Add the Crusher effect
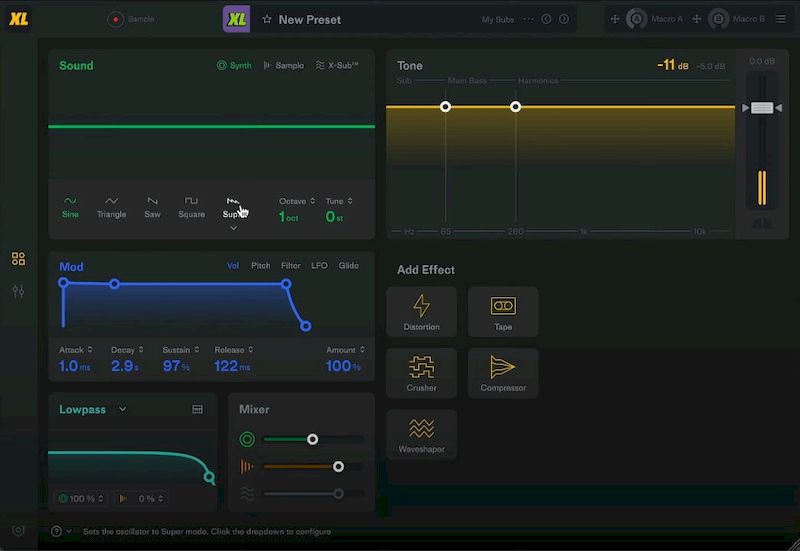This screenshot has height=551, width=800. point(421,372)
